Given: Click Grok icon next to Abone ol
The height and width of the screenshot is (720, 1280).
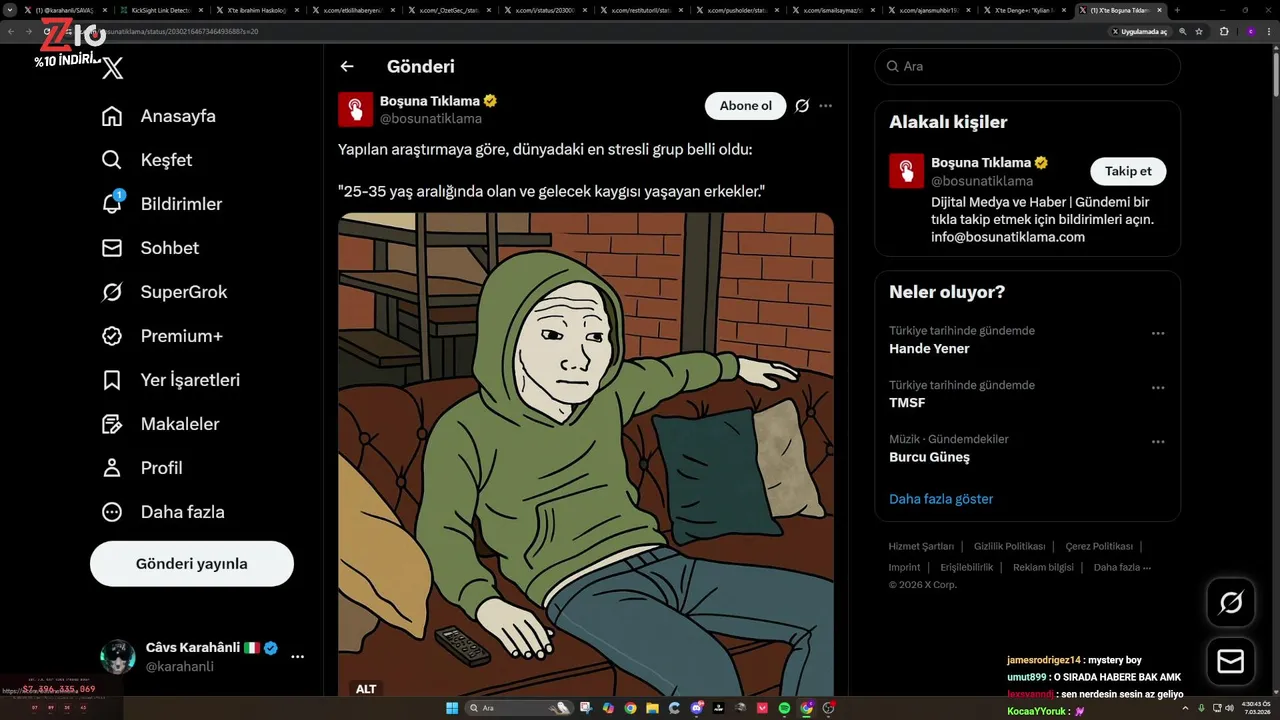Looking at the screenshot, I should pyautogui.click(x=802, y=106).
